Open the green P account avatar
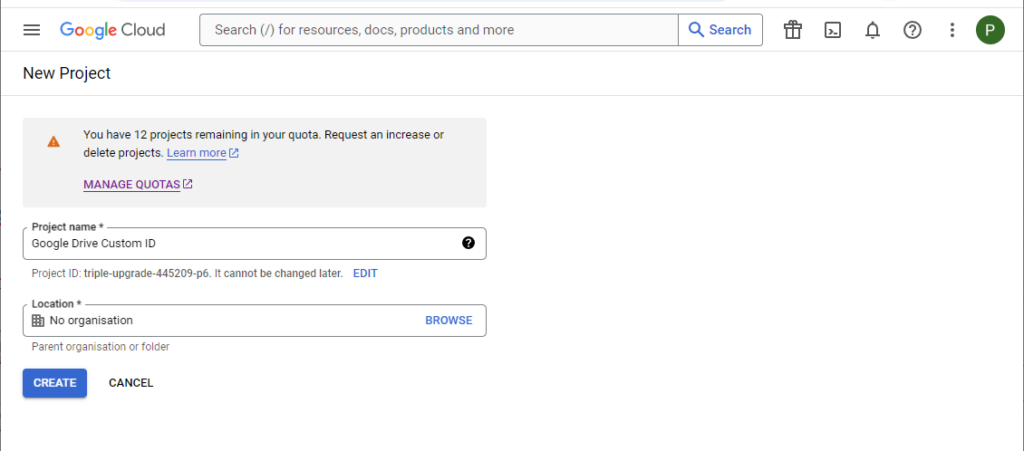 [x=990, y=30]
